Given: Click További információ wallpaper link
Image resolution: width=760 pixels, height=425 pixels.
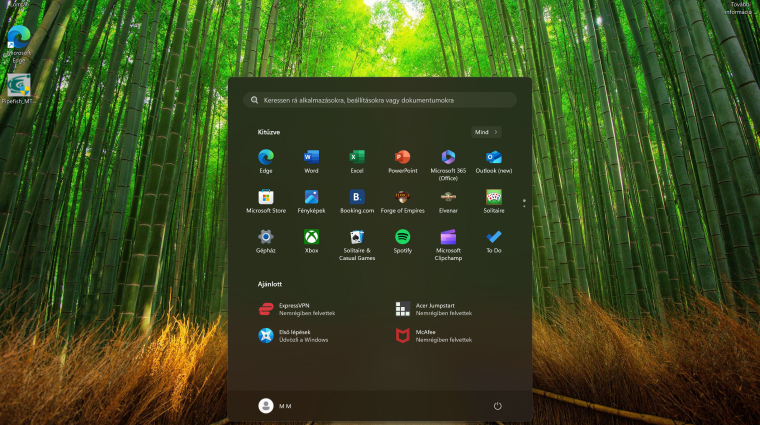Looking at the screenshot, I should [739, 8].
